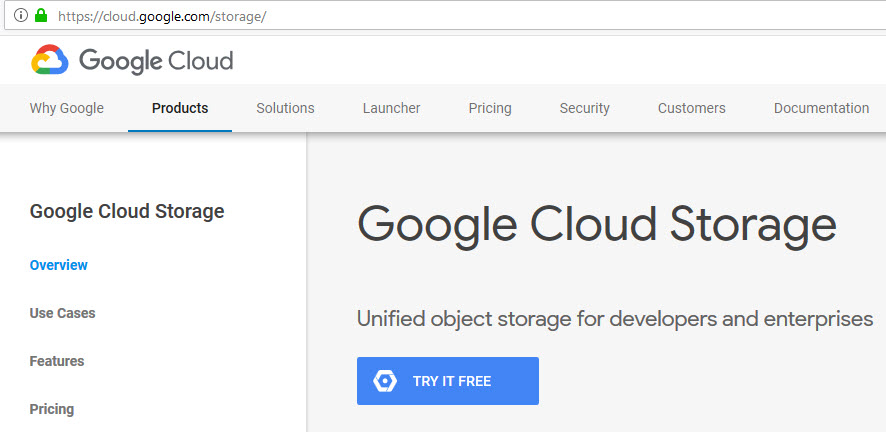The image size is (886, 432).
Task: Go to Features in the sidebar
Action: click(57, 361)
